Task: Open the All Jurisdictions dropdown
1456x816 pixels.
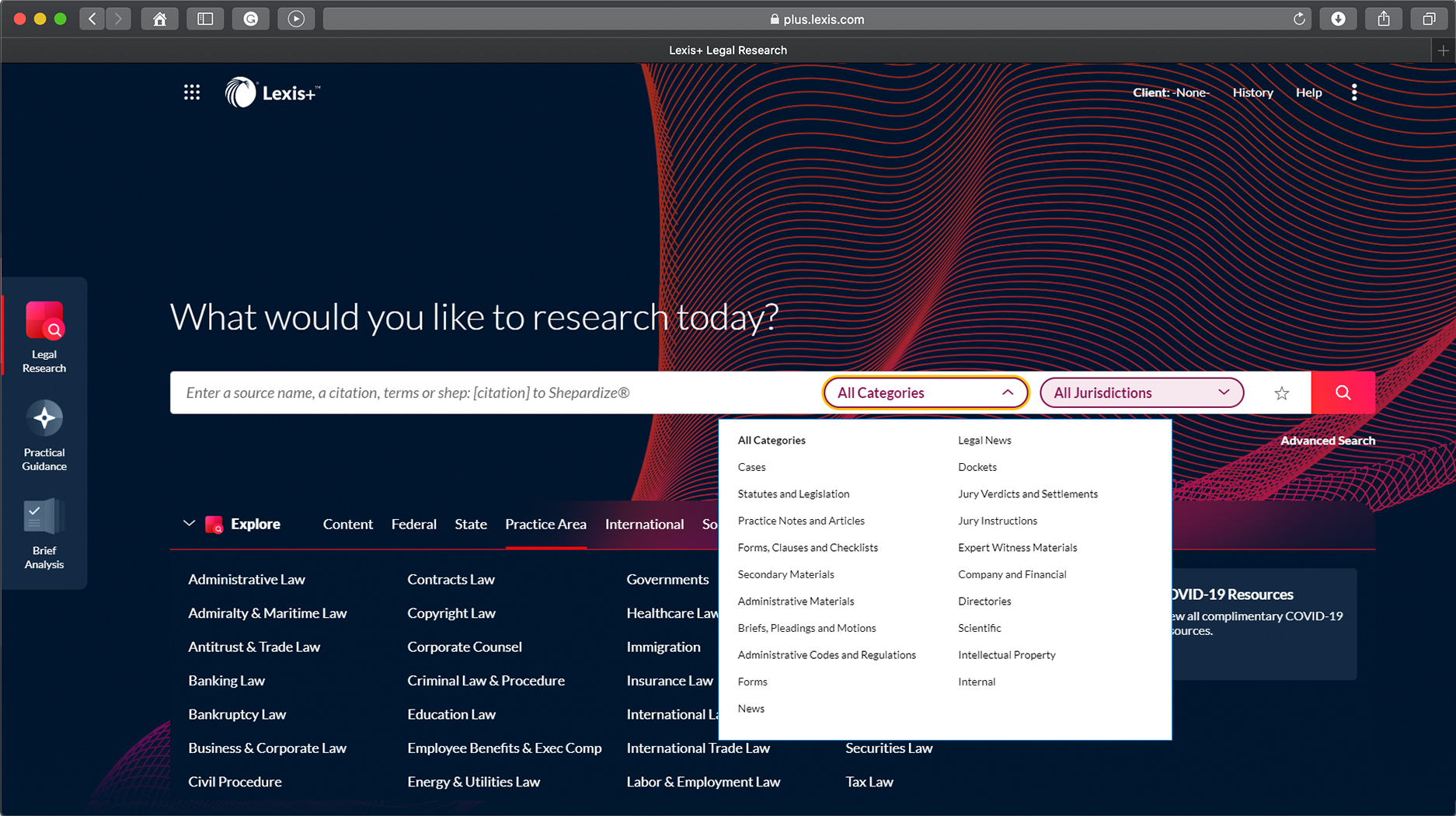Action: (1141, 392)
